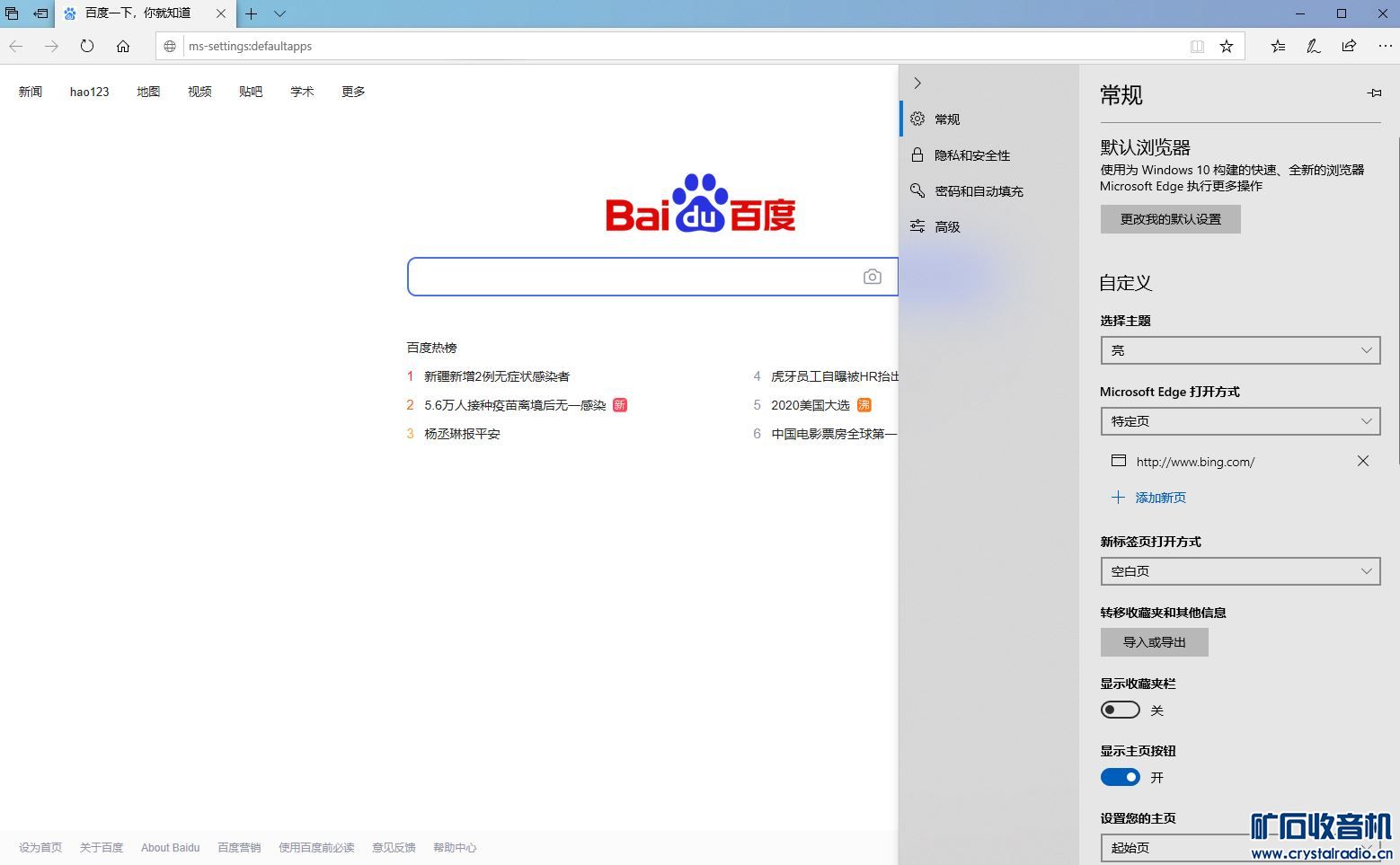Open the hao123 link
The width and height of the screenshot is (1400, 865).
(x=90, y=92)
